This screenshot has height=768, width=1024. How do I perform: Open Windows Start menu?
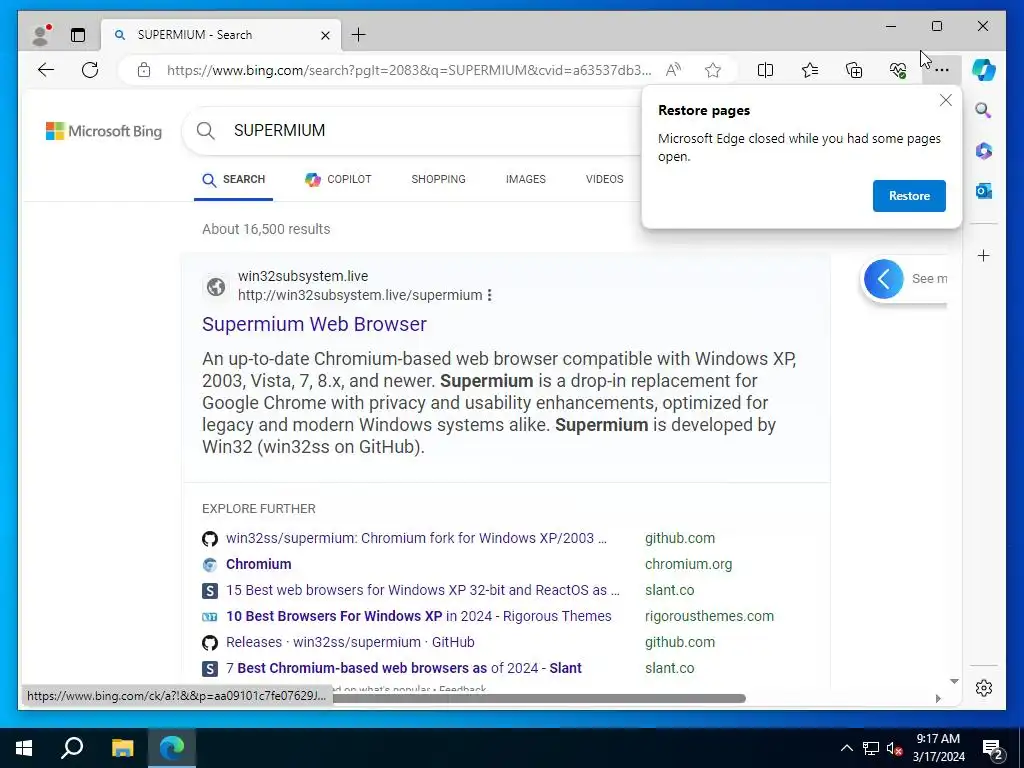click(x=24, y=748)
